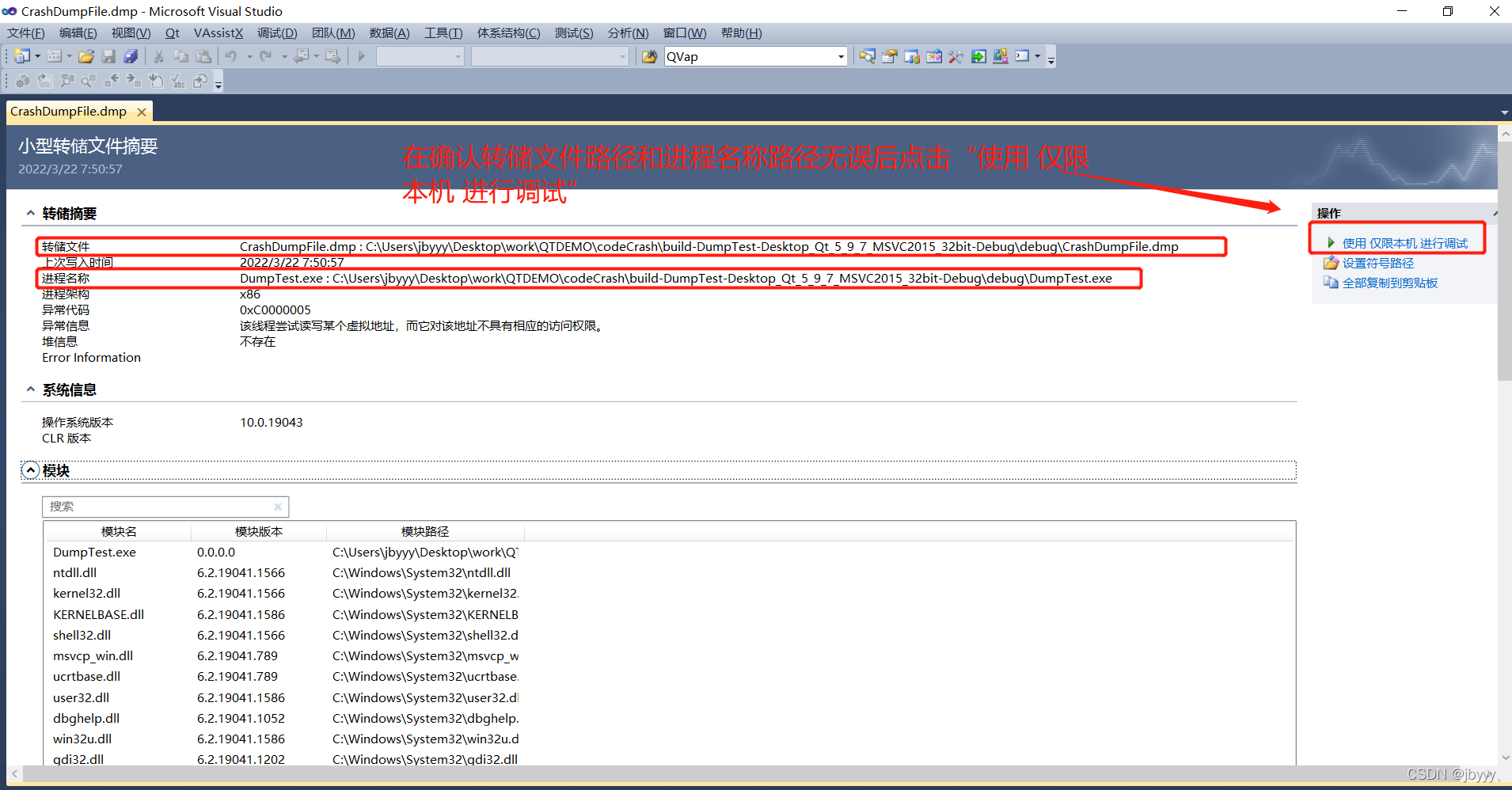The width and height of the screenshot is (1512, 790).
Task: Click the Copy icon in toolbar
Action: point(180,56)
